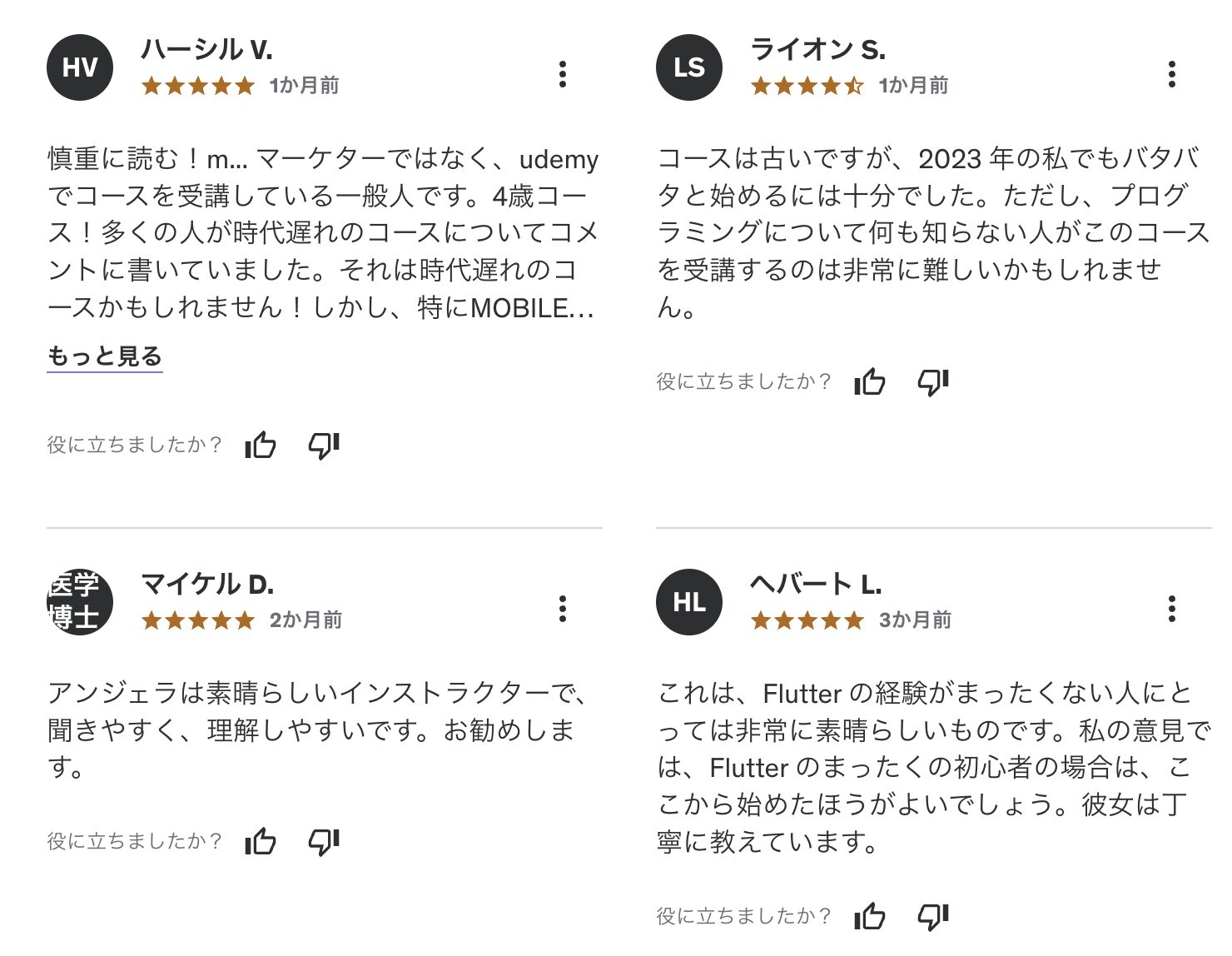This screenshot has width=1232, height=956.
Task: Click マイケル D.'s 医学博士 avatar
Action: point(79,602)
